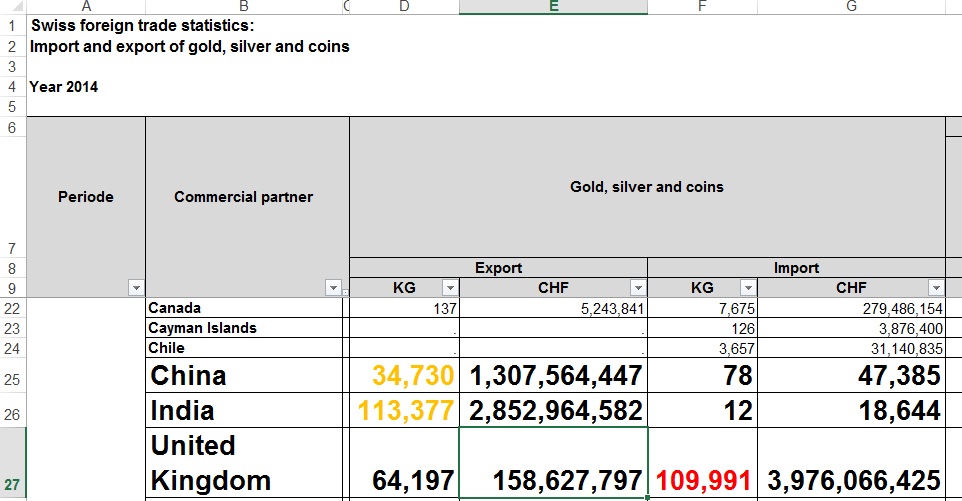Viewport: 962px width, 501px height.
Task: Select column E header
Action: click(553, 7)
